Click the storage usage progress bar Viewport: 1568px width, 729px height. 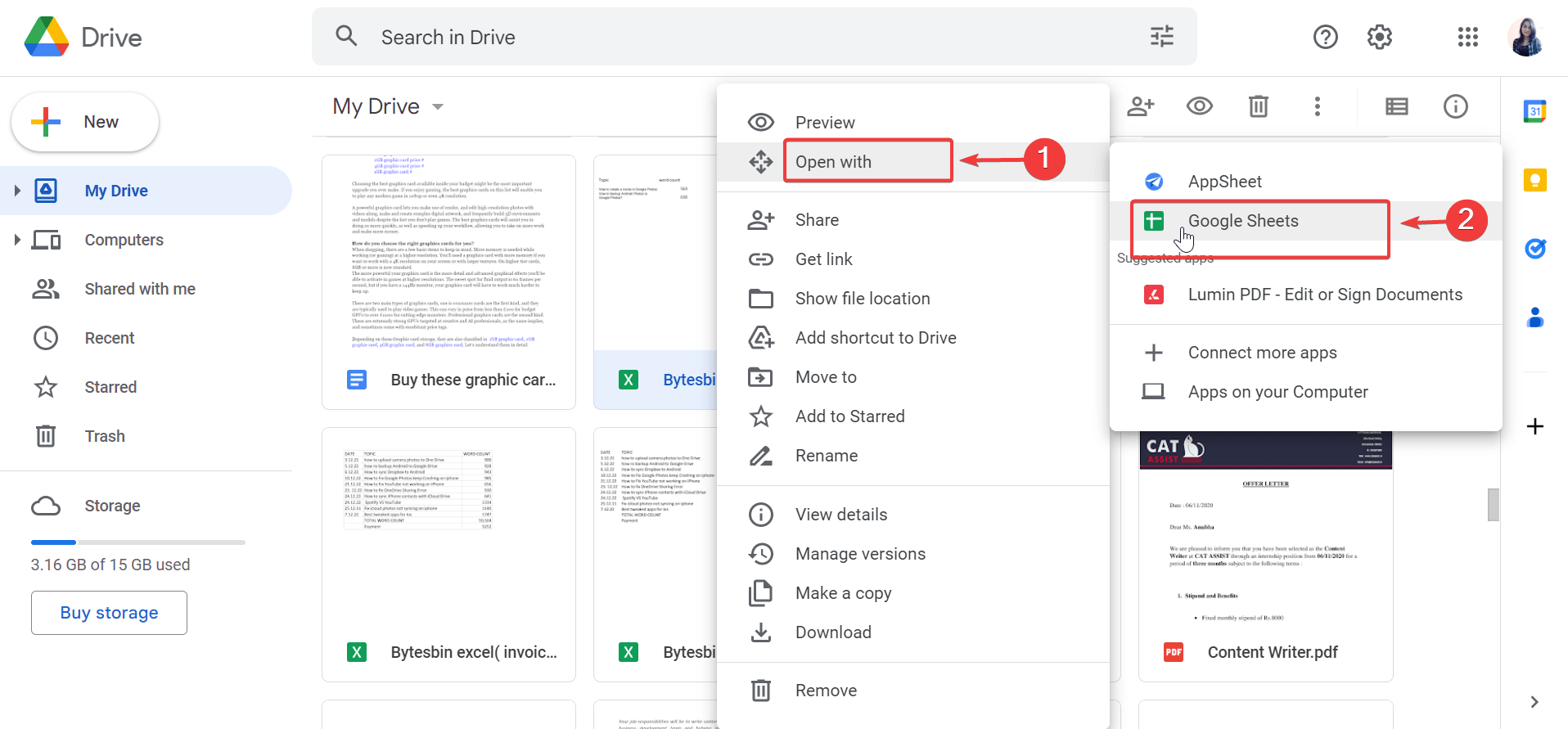click(138, 542)
